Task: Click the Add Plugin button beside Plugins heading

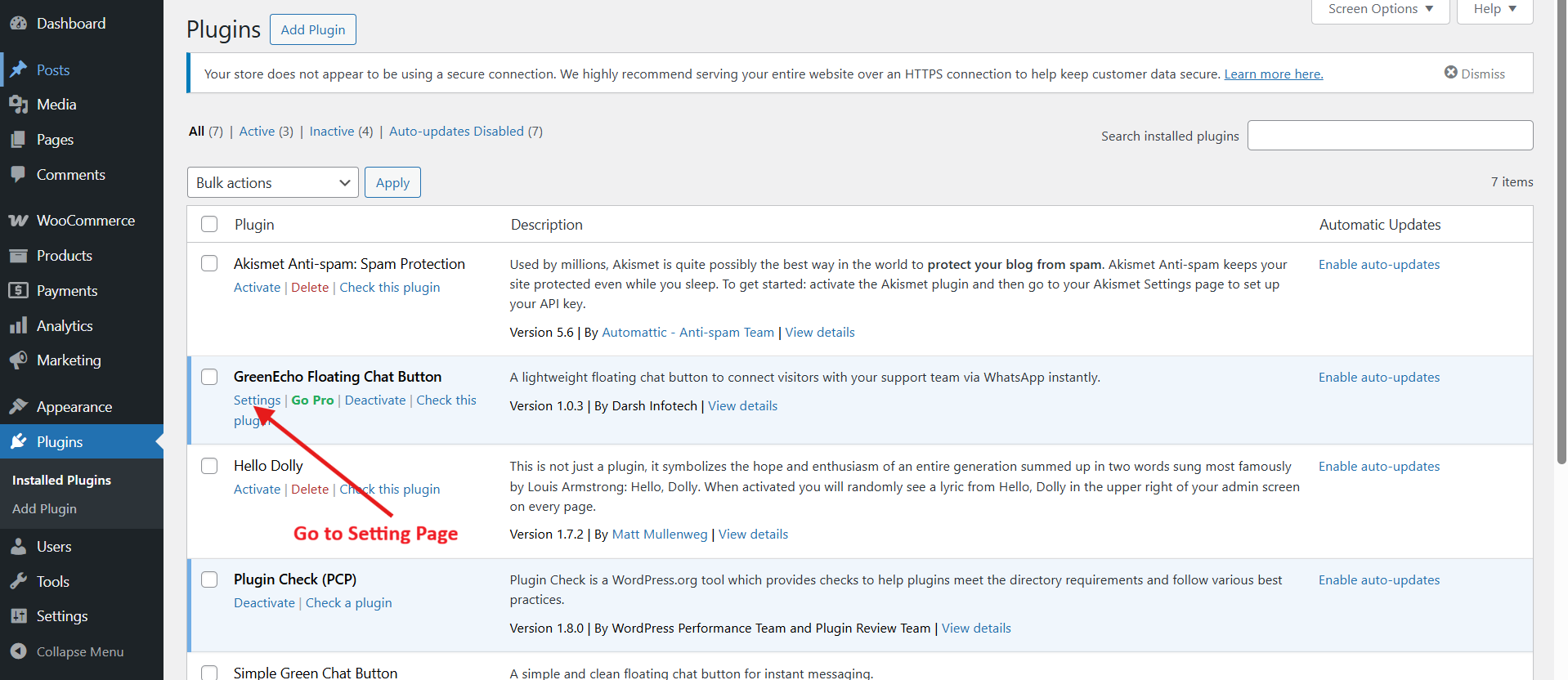Action: tap(313, 29)
